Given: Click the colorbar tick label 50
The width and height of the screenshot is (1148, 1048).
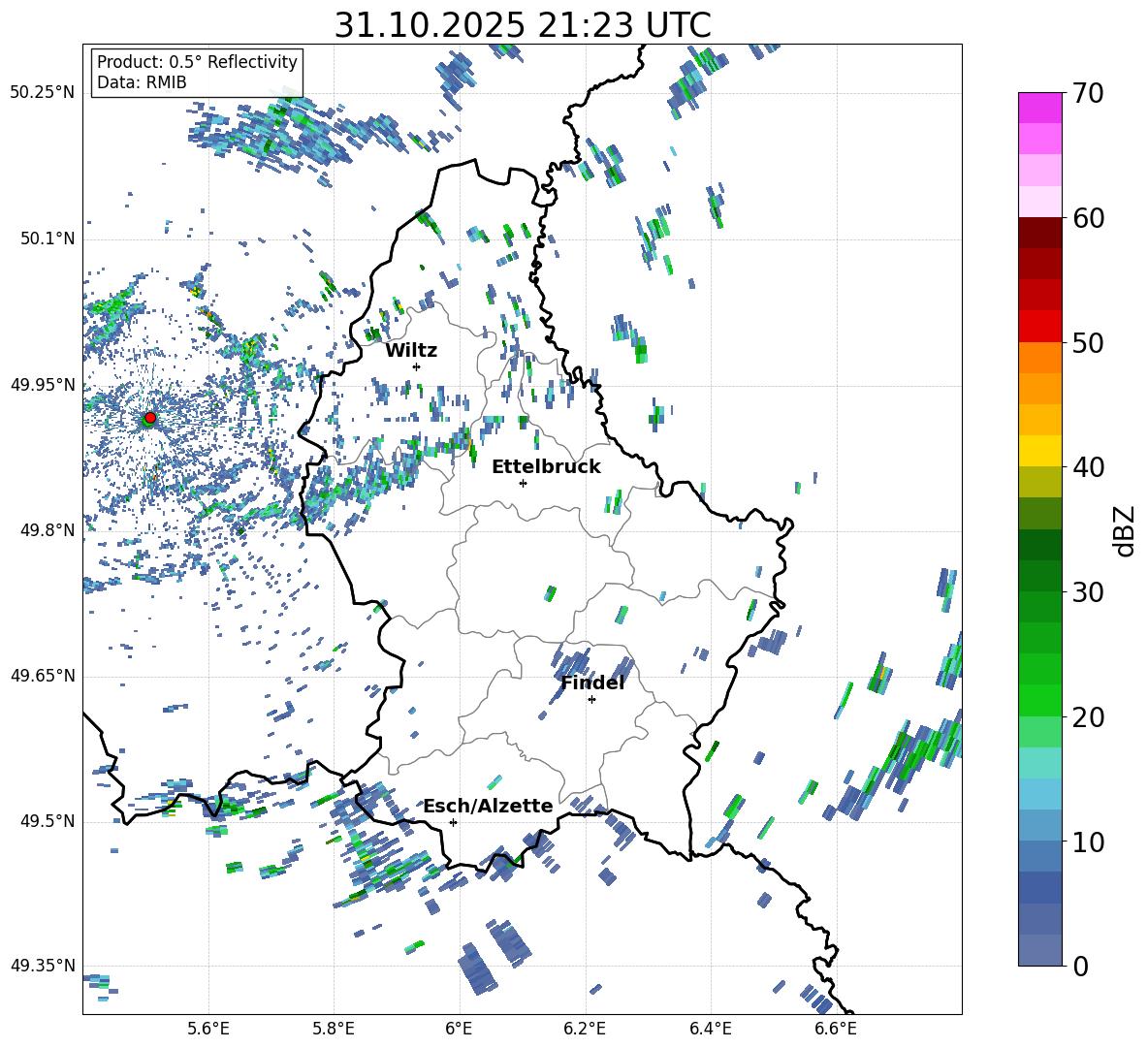Looking at the screenshot, I should click(x=1088, y=343).
